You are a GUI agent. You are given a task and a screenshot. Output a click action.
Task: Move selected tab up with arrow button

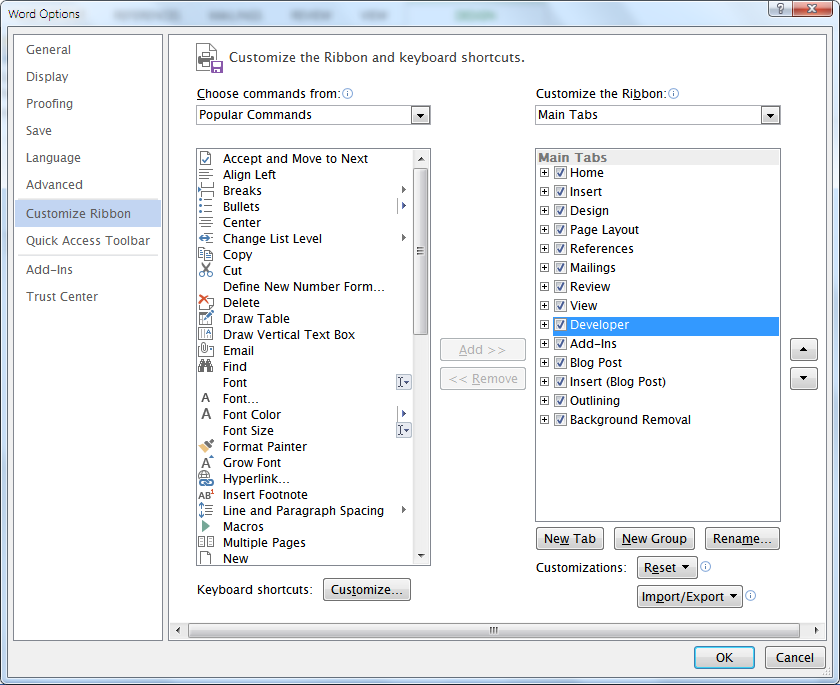(804, 349)
